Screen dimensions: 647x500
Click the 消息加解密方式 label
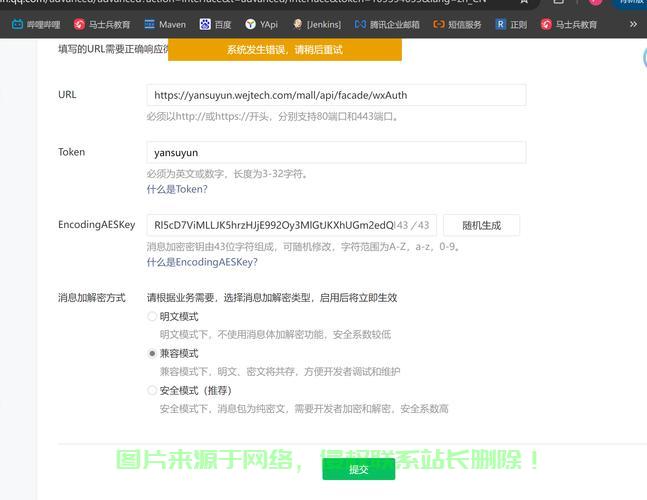pyautogui.click(x=92, y=298)
